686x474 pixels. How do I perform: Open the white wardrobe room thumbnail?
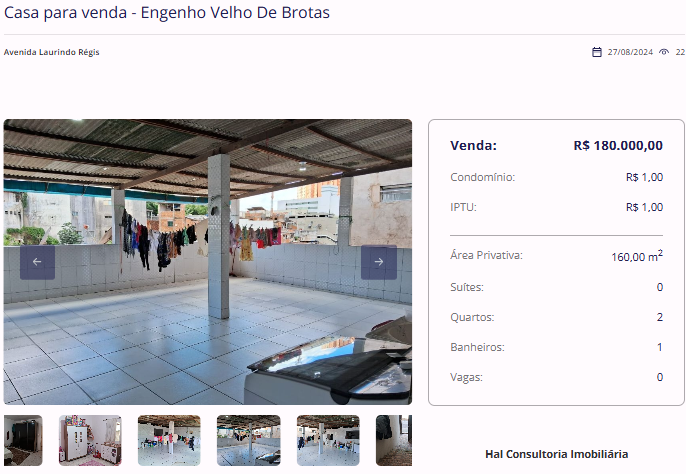click(x=90, y=440)
